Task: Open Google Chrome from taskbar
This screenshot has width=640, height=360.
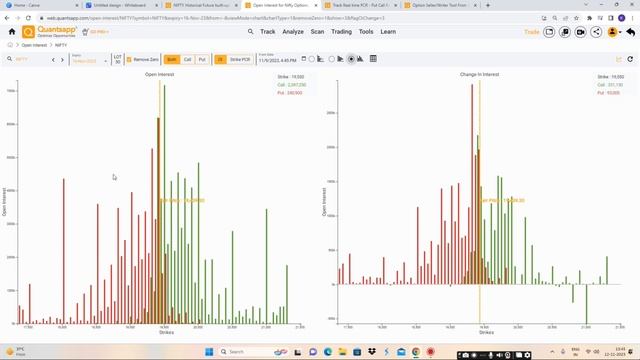Action: tap(416, 352)
